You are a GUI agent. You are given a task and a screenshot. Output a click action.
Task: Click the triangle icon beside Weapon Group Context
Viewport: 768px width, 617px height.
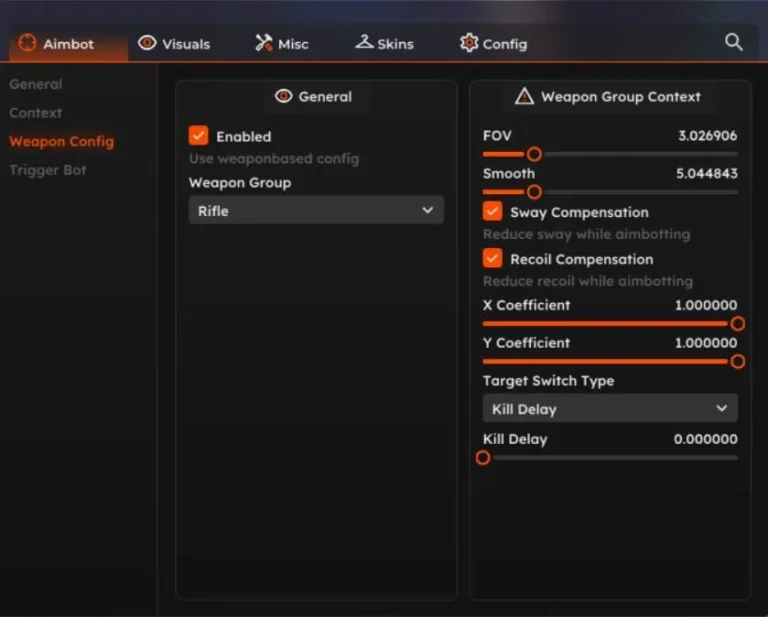point(524,97)
